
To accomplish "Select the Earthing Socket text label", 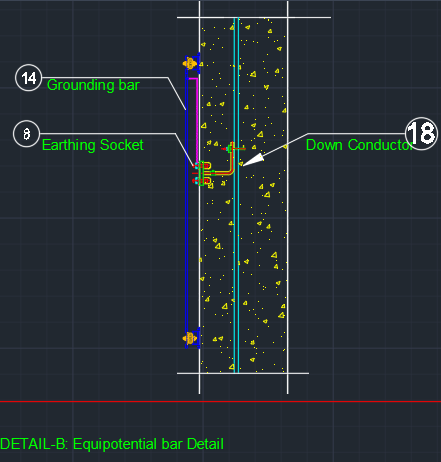I will 93,145.
